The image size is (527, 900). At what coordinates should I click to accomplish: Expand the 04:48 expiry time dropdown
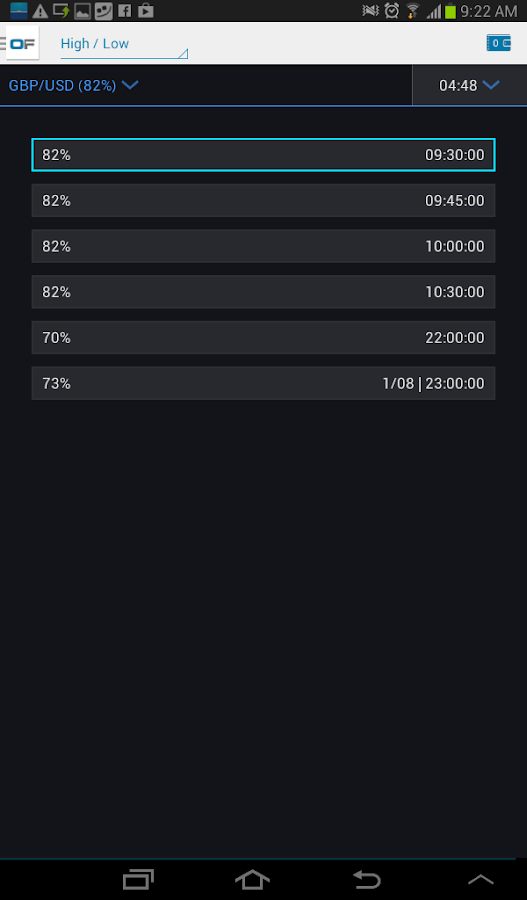(x=469, y=86)
